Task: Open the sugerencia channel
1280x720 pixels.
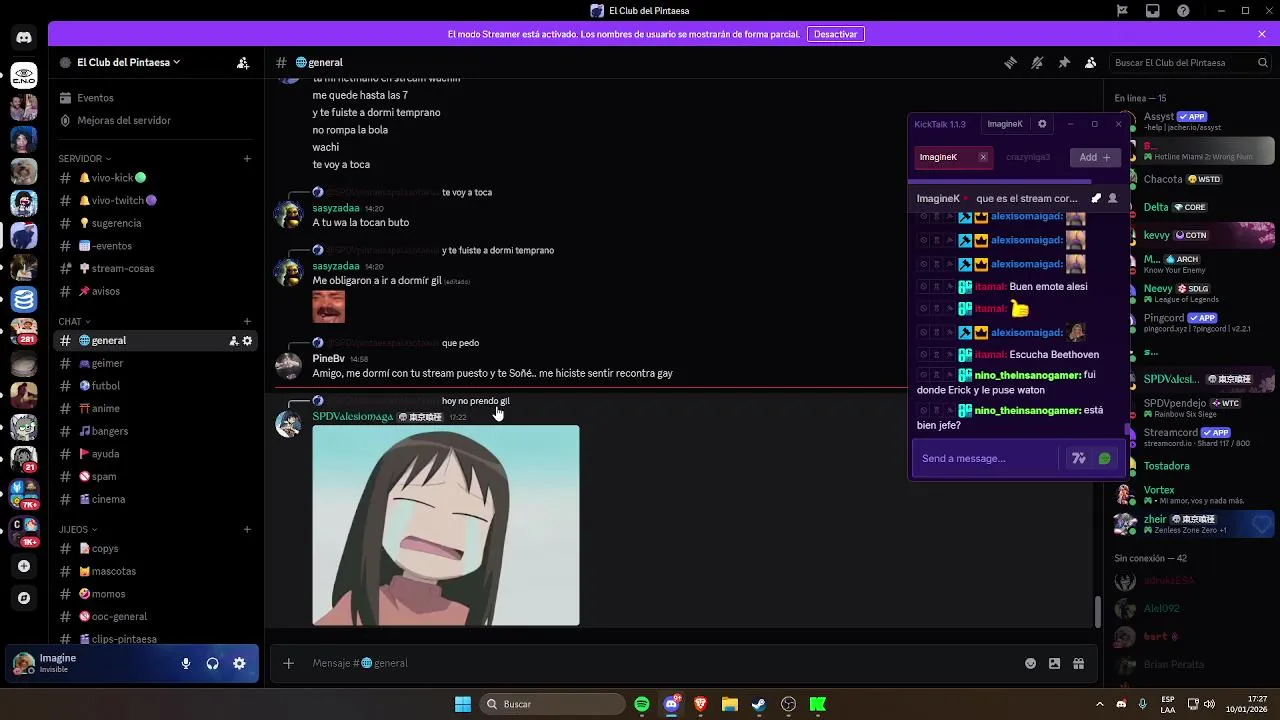Action: click(155, 223)
